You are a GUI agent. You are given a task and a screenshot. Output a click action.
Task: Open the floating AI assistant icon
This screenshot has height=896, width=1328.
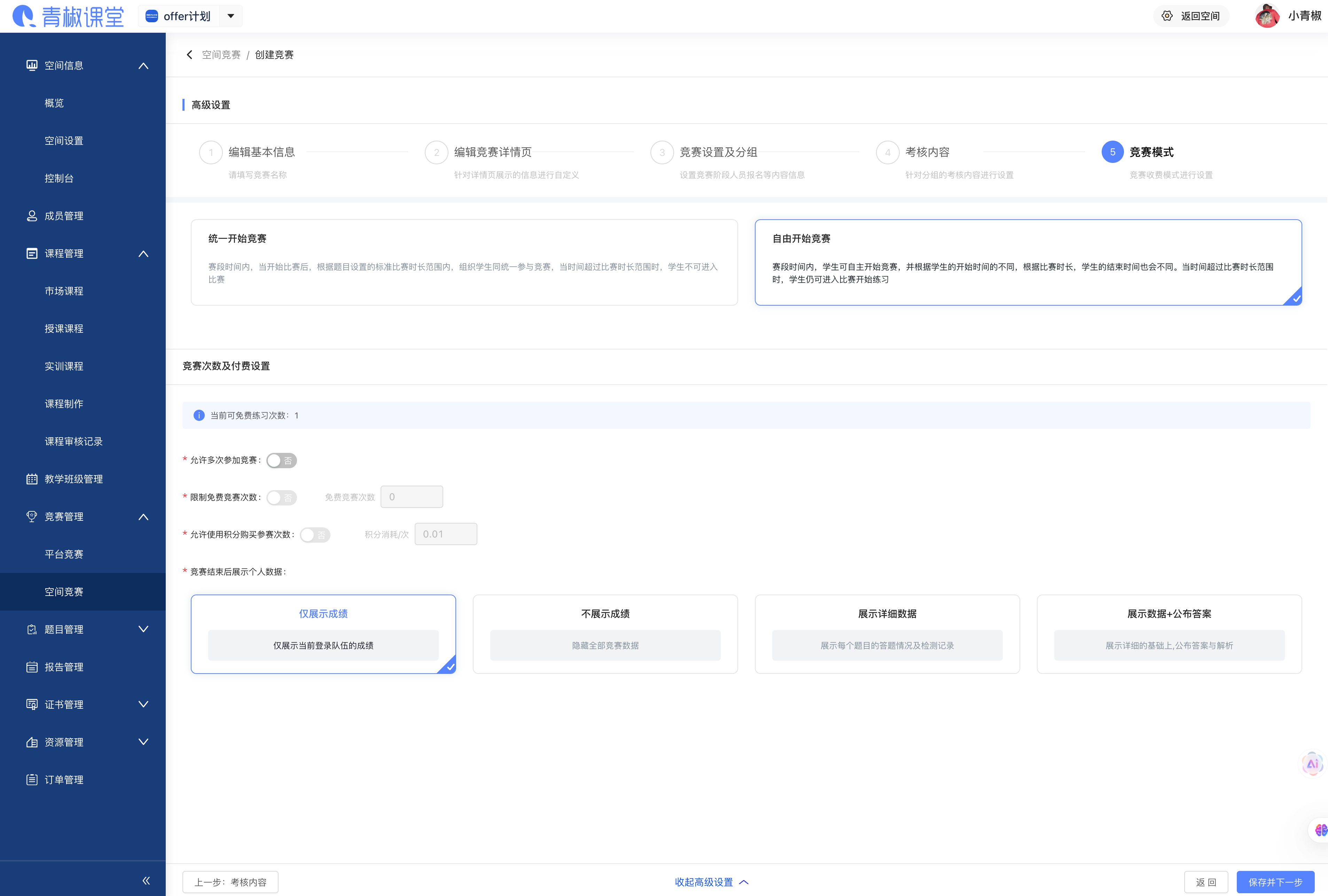point(1312,764)
